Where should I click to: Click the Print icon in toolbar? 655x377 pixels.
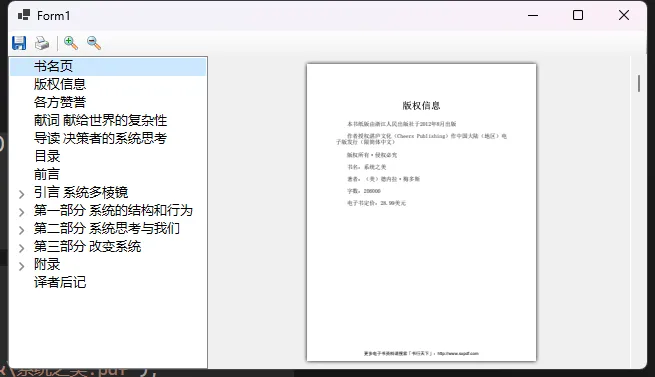point(42,43)
